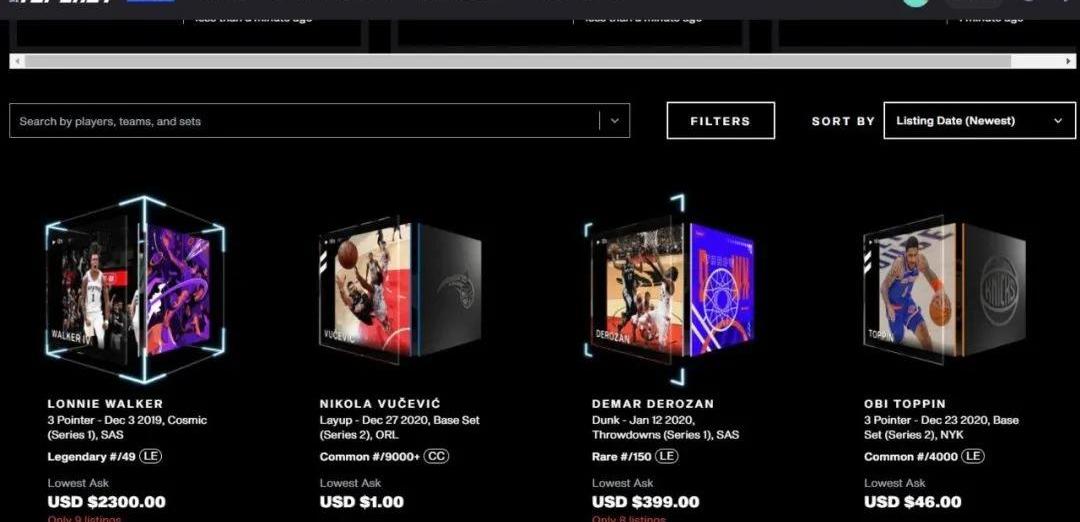Open the Lonnie Walker Cosmic moment cube
1080x522 pixels.
[136, 290]
